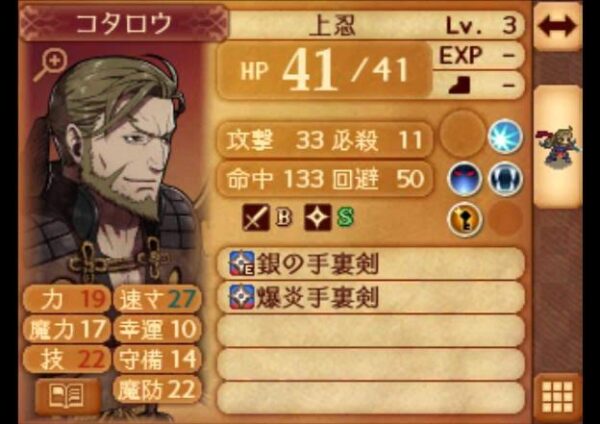
Task: Select the golden key Locktouch skill icon
Action: pyautogui.click(x=465, y=220)
